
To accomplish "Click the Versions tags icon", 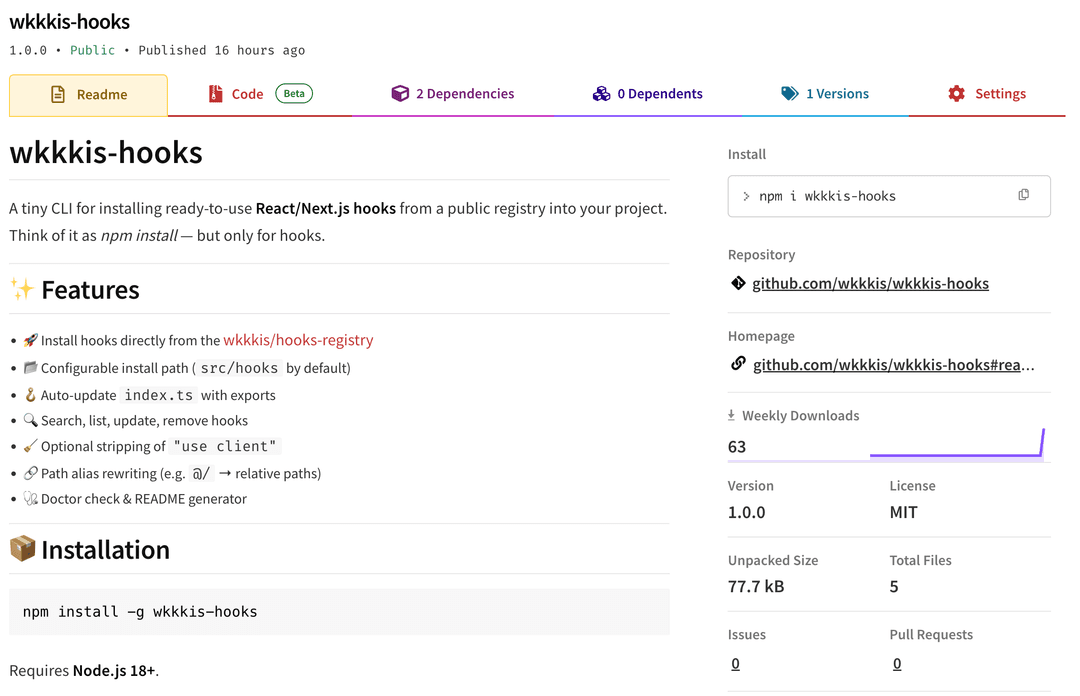I will 790,94.
